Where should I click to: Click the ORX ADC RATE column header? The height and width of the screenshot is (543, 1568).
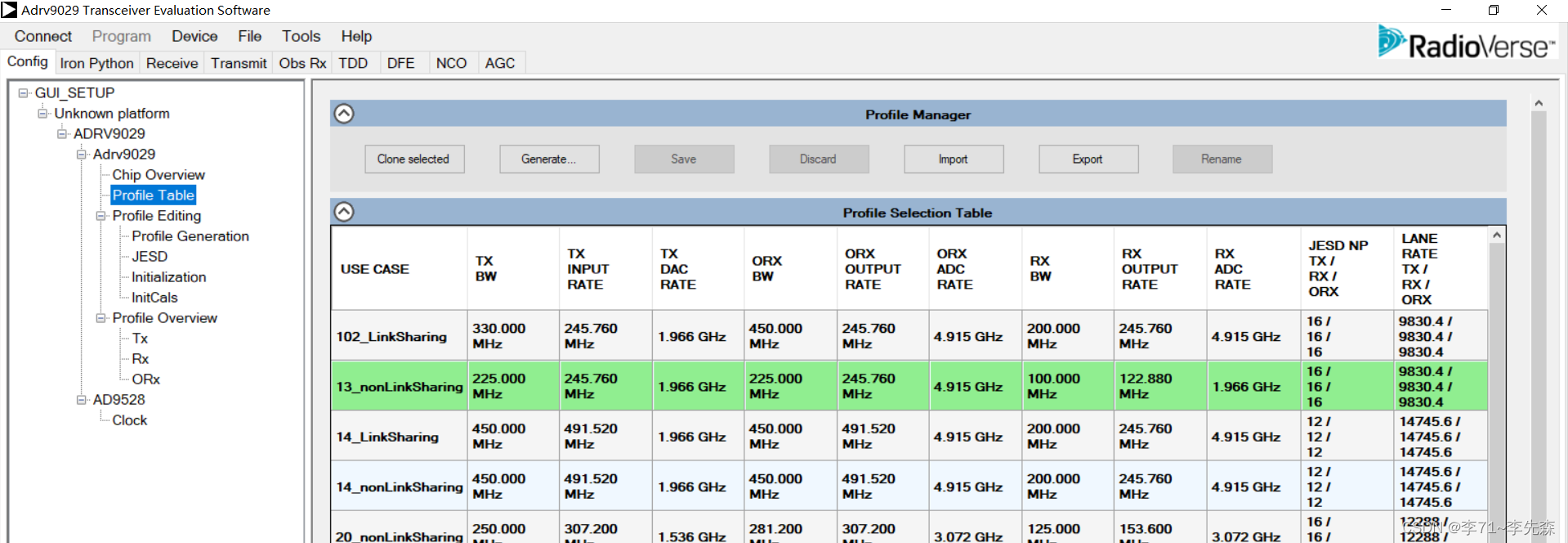[976, 269]
